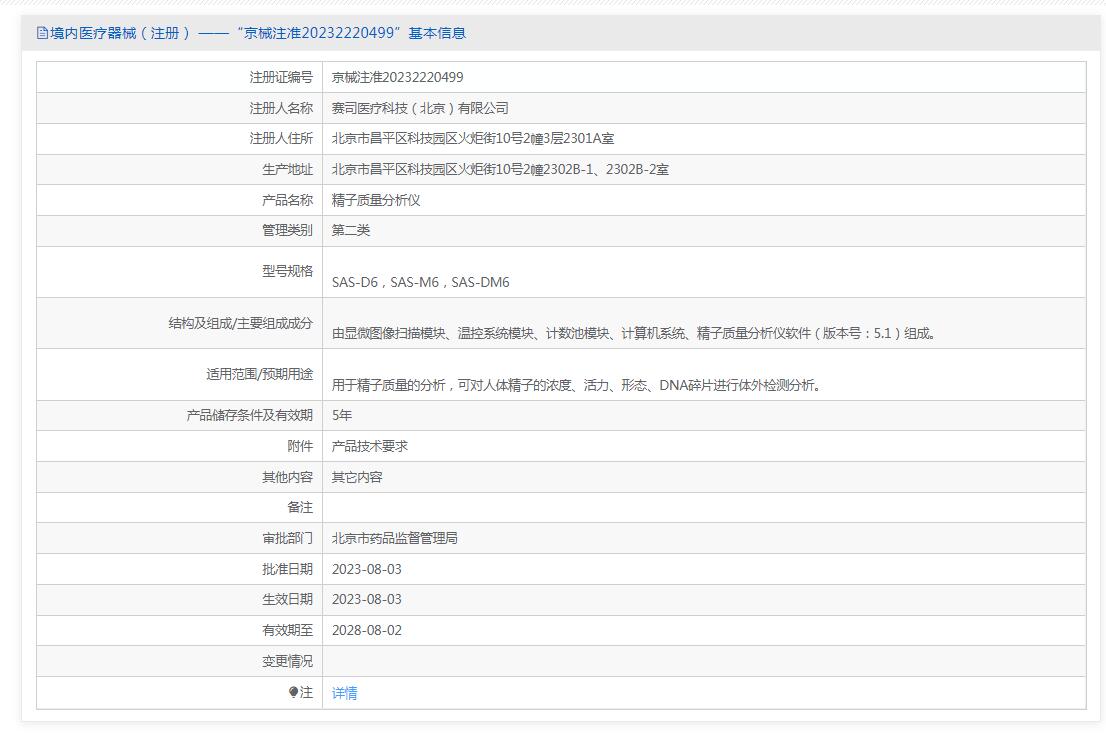The width and height of the screenshot is (1106, 744).
Task: Select the shelf life value 5年
Action: click(341, 416)
